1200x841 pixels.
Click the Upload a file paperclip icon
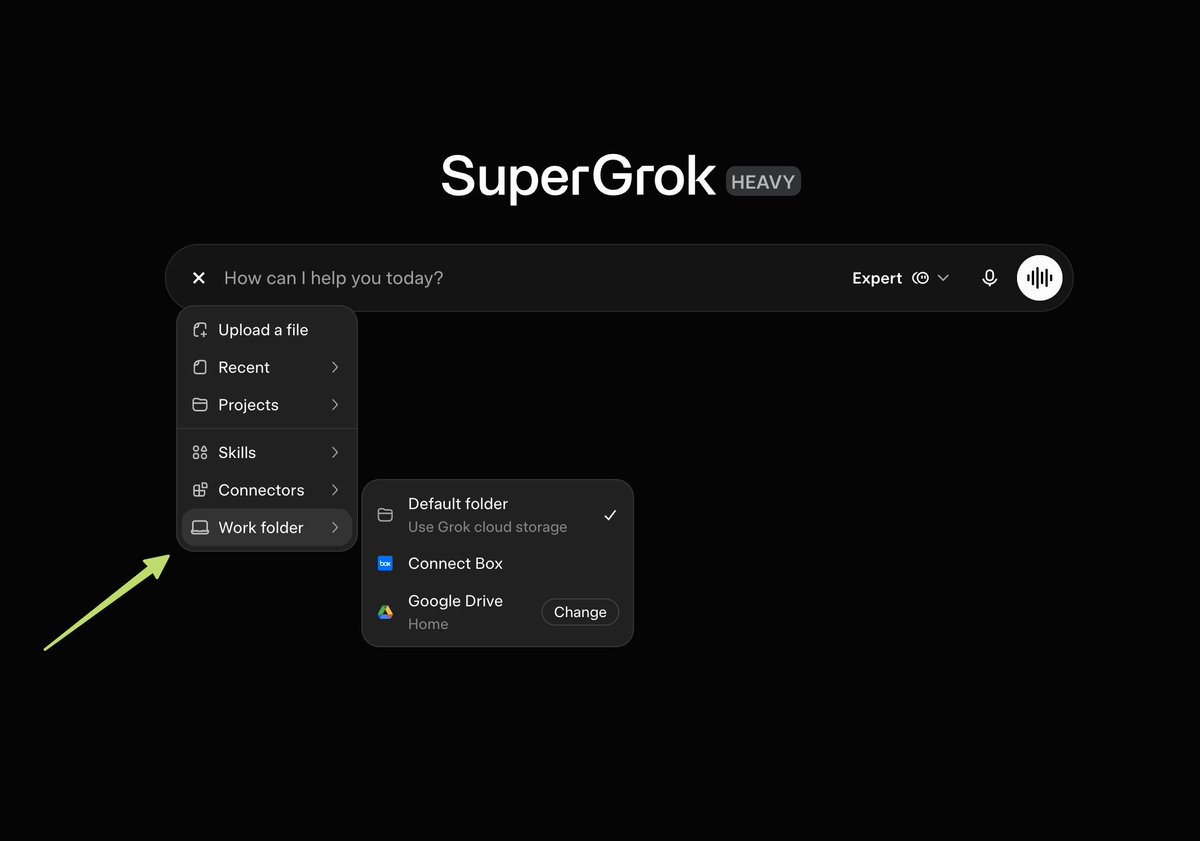tap(200, 330)
